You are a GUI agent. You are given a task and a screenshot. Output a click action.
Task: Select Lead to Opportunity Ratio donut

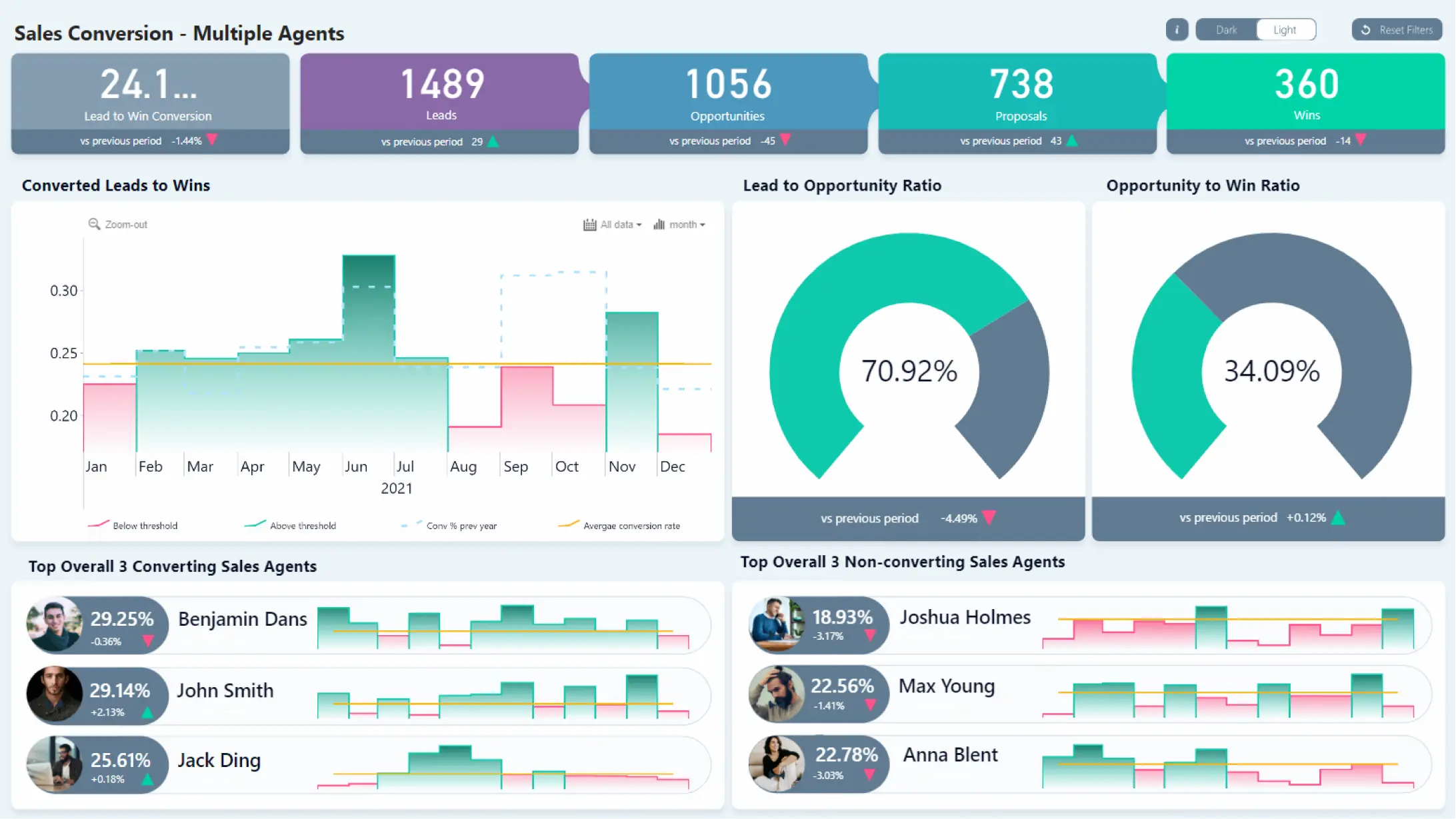907,370
